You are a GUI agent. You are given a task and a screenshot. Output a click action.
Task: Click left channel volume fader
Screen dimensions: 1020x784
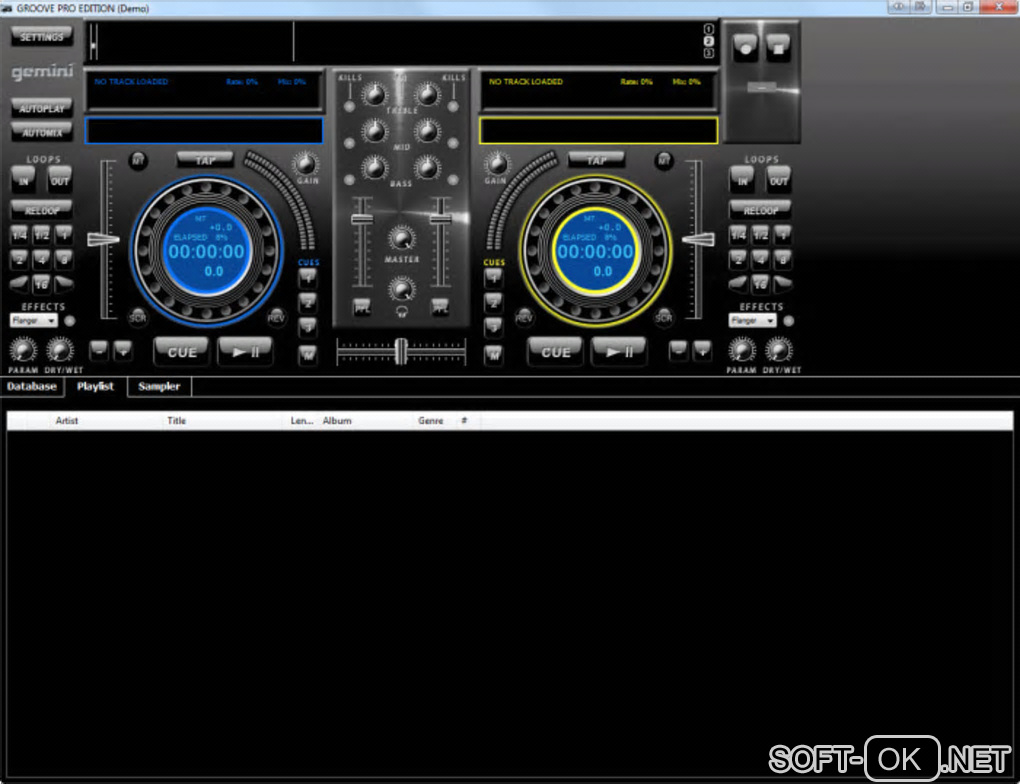click(362, 219)
